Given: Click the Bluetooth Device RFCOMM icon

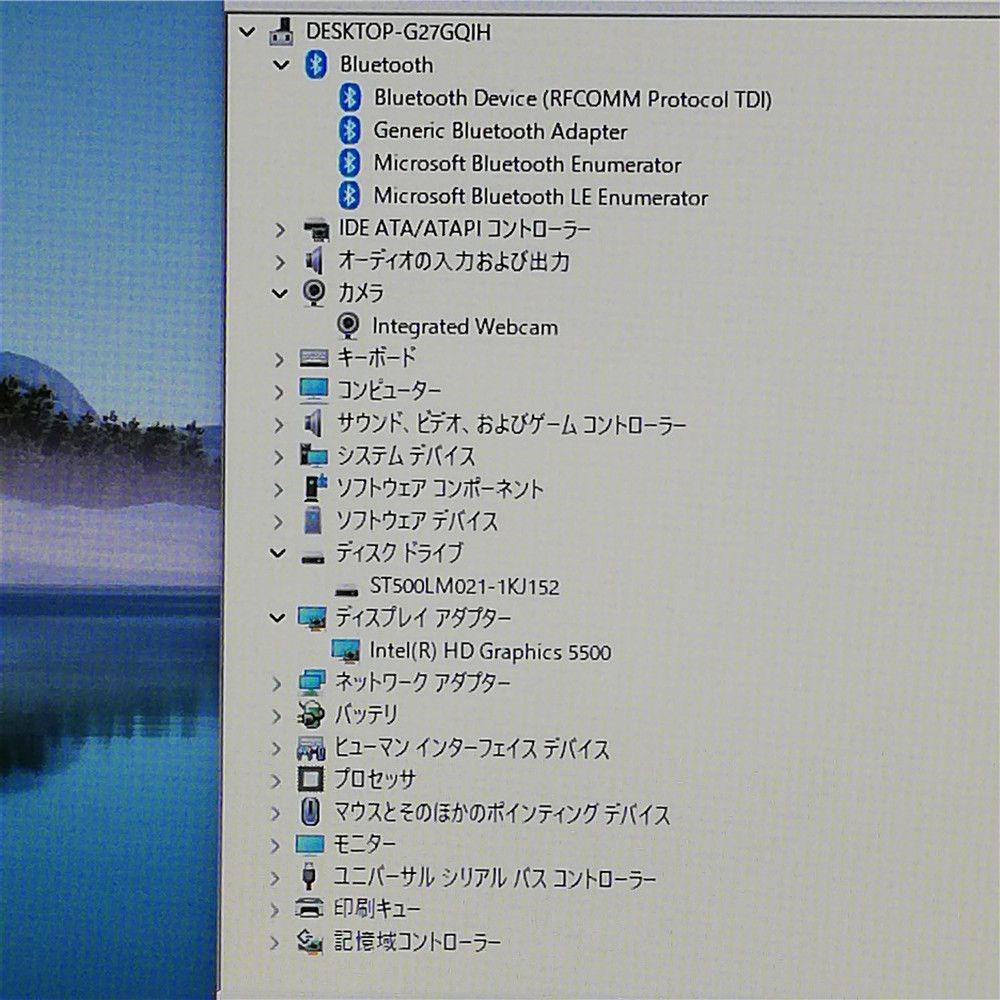Looking at the screenshot, I should [349, 98].
